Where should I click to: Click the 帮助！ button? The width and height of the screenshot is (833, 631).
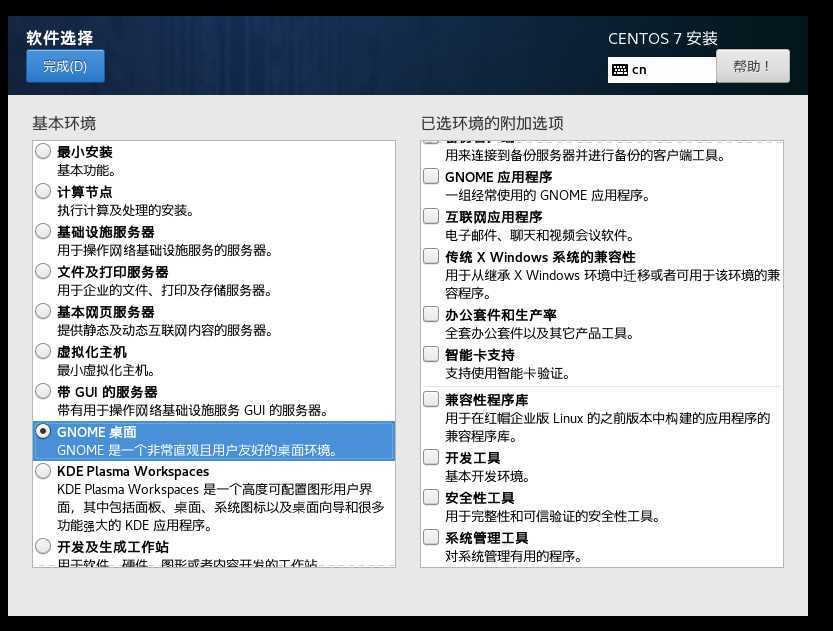(752, 65)
